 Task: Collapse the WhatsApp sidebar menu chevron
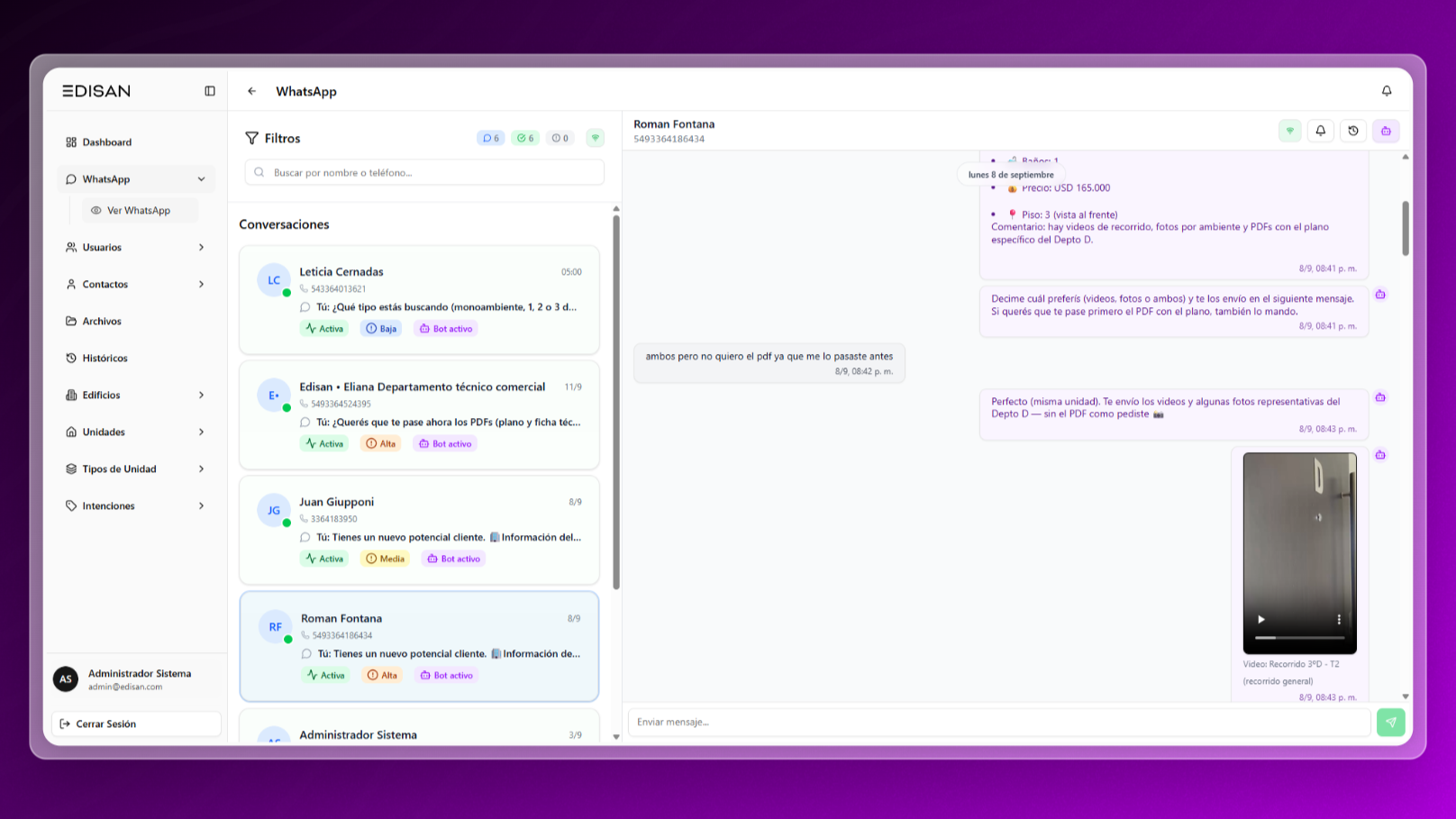coord(201,179)
